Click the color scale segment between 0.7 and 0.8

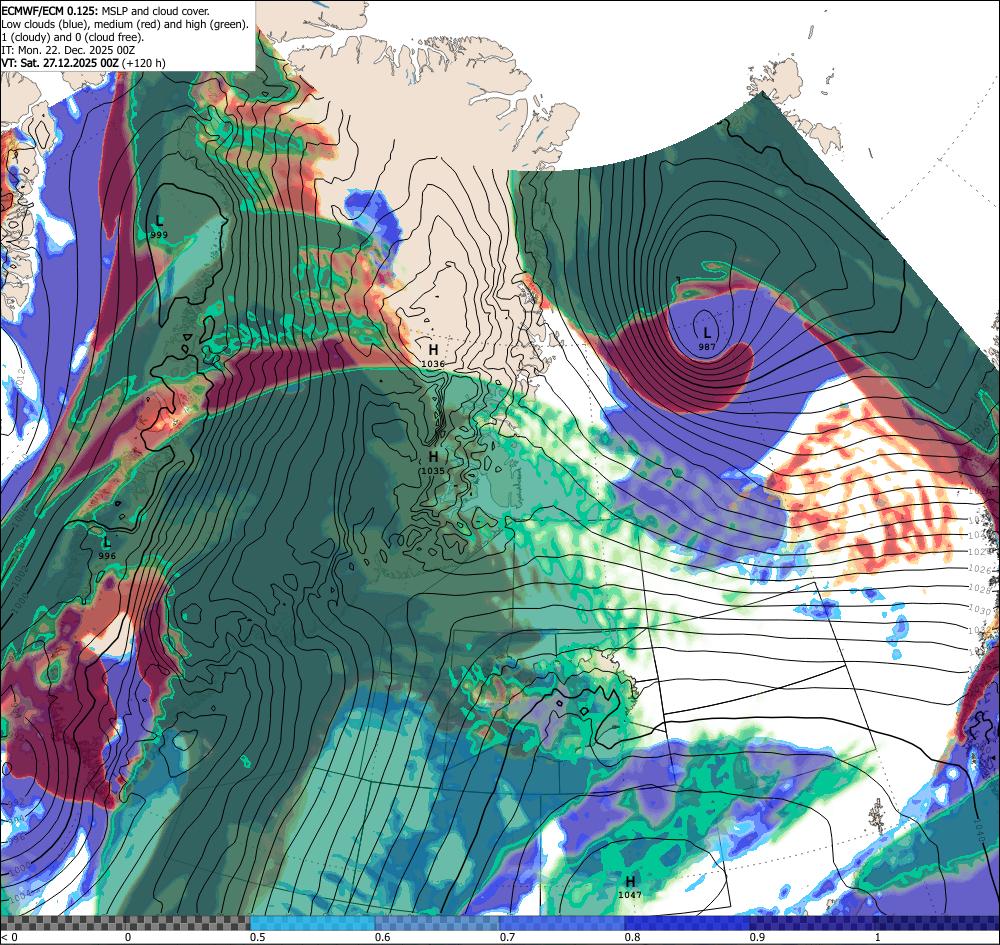click(x=562, y=923)
